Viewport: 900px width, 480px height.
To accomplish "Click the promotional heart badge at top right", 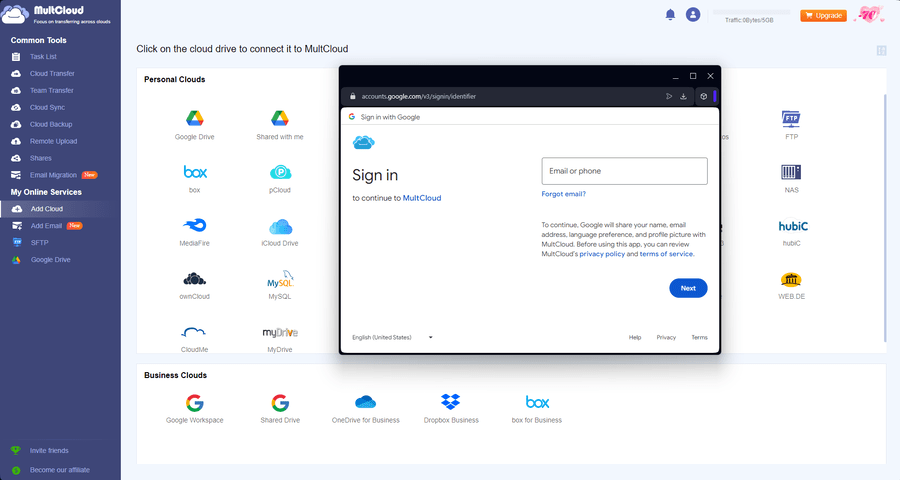I will 870,14.
